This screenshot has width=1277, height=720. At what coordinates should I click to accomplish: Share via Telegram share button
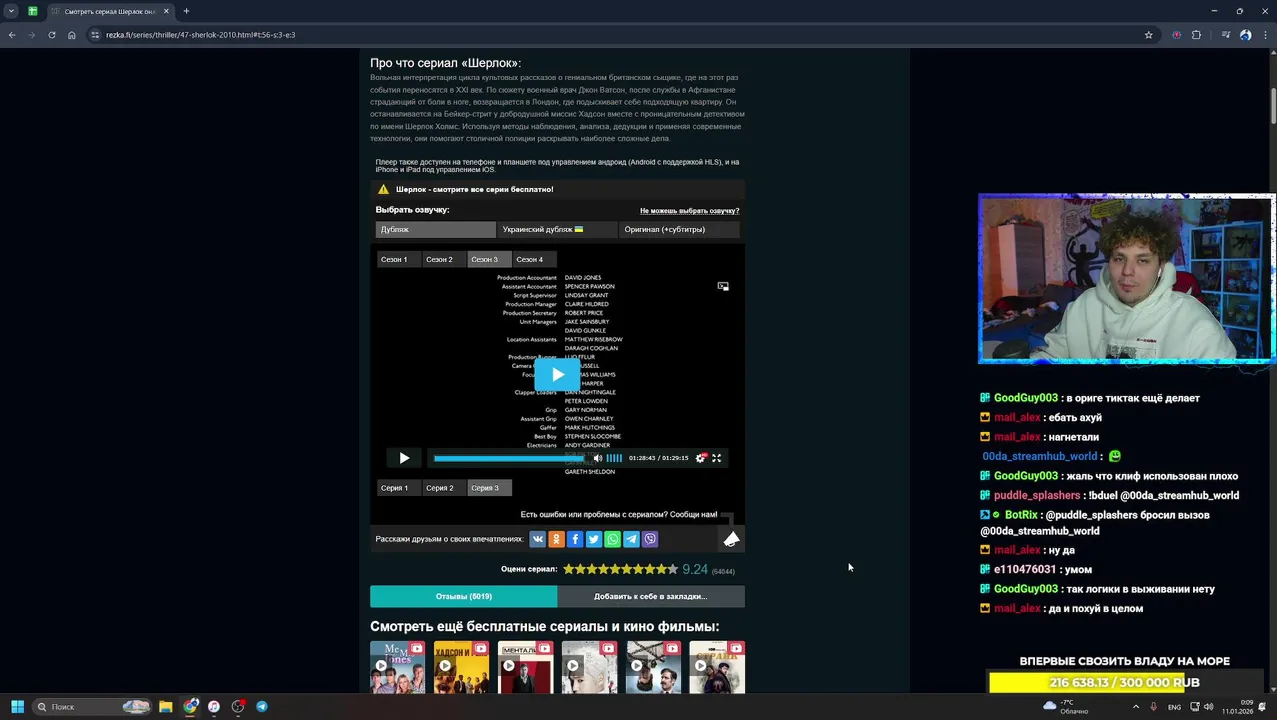coord(631,539)
